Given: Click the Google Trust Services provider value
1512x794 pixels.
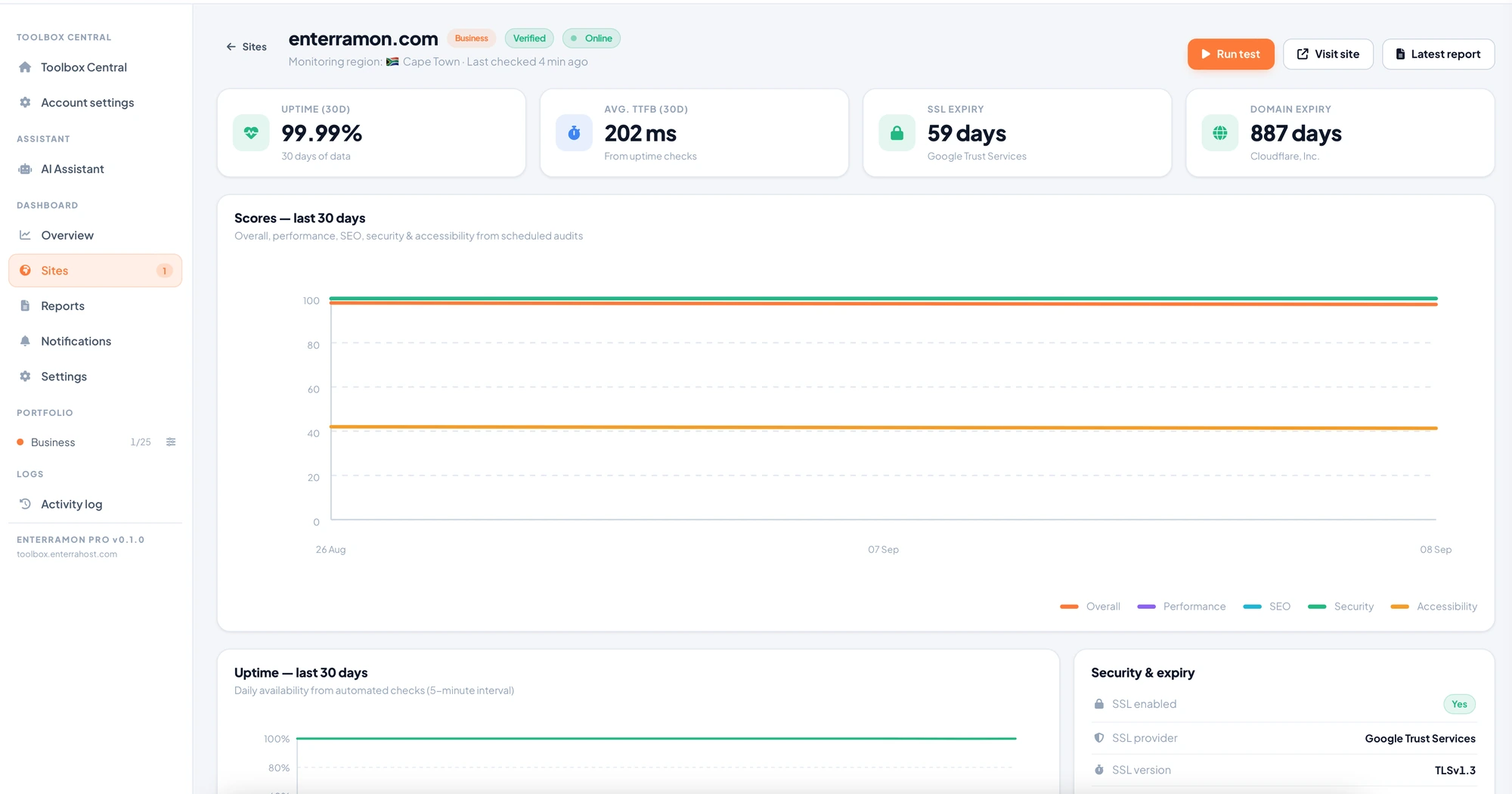Looking at the screenshot, I should (1420, 739).
